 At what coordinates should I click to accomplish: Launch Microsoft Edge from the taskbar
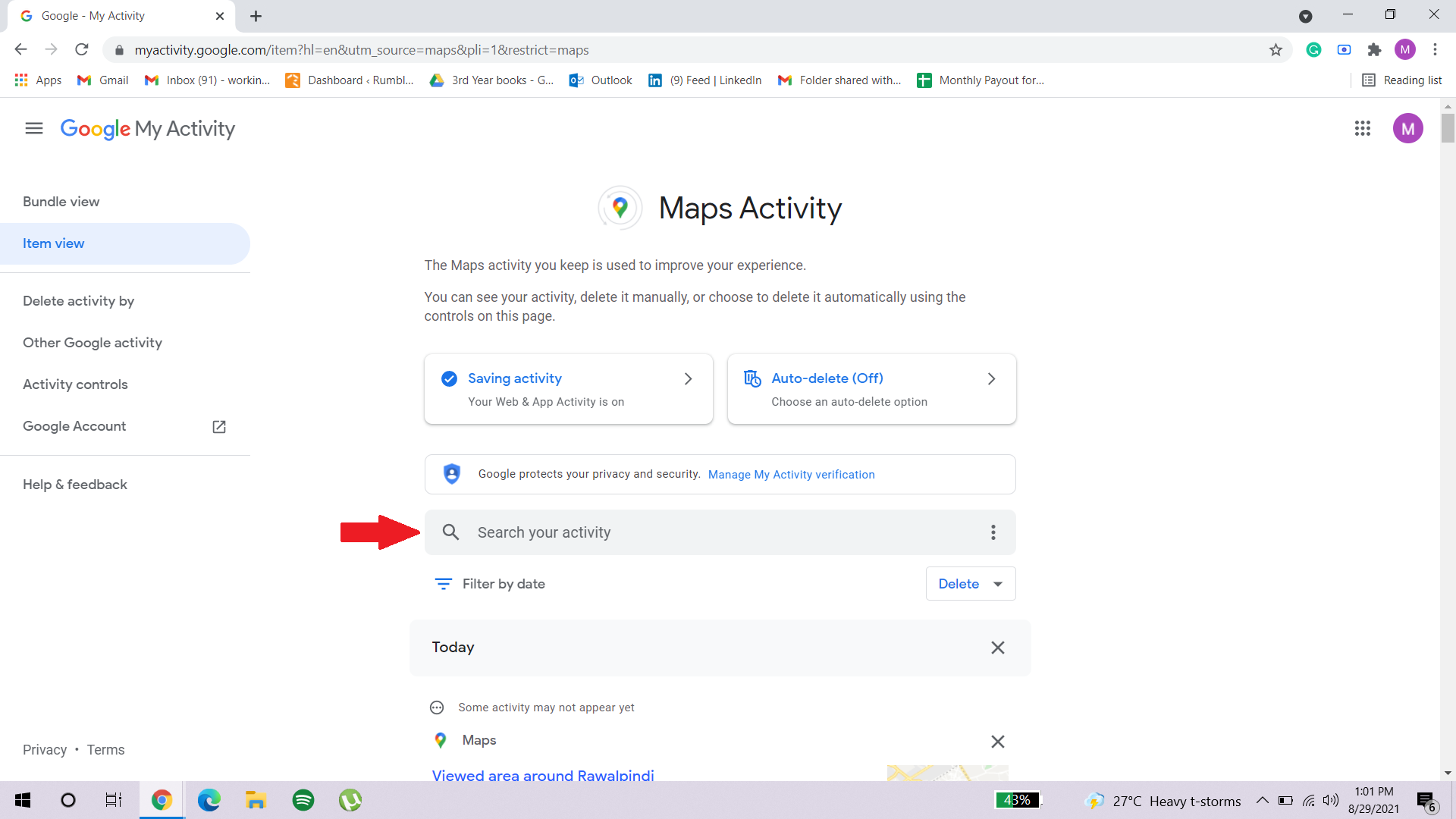[x=209, y=800]
